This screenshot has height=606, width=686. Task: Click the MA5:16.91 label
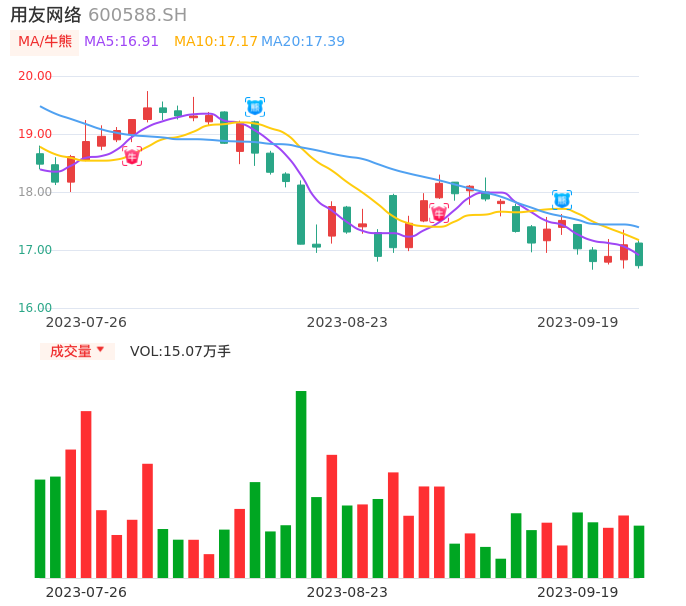pos(121,41)
